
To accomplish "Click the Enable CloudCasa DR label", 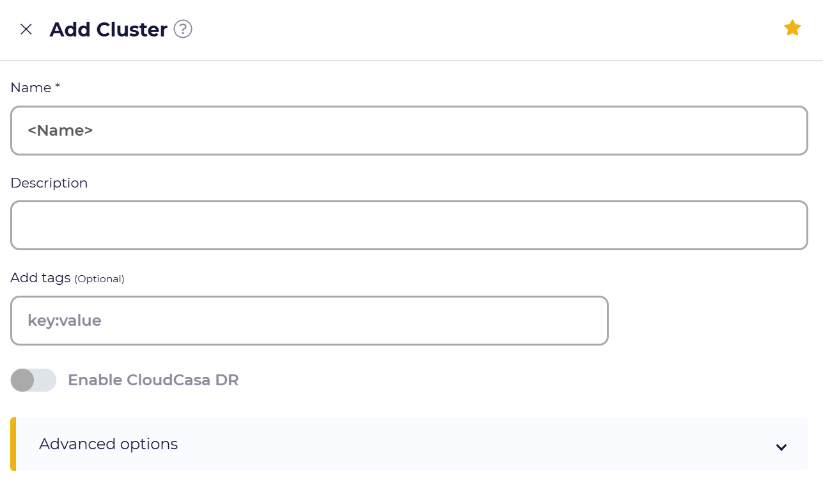I will (x=153, y=380).
